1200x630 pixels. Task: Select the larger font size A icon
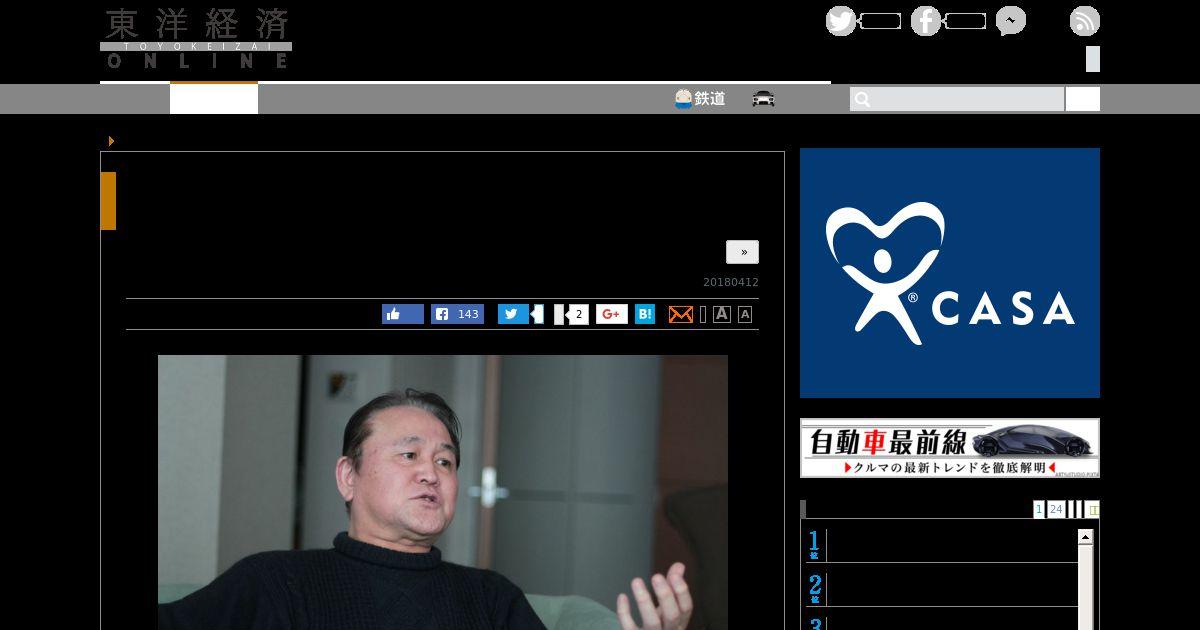[722, 314]
